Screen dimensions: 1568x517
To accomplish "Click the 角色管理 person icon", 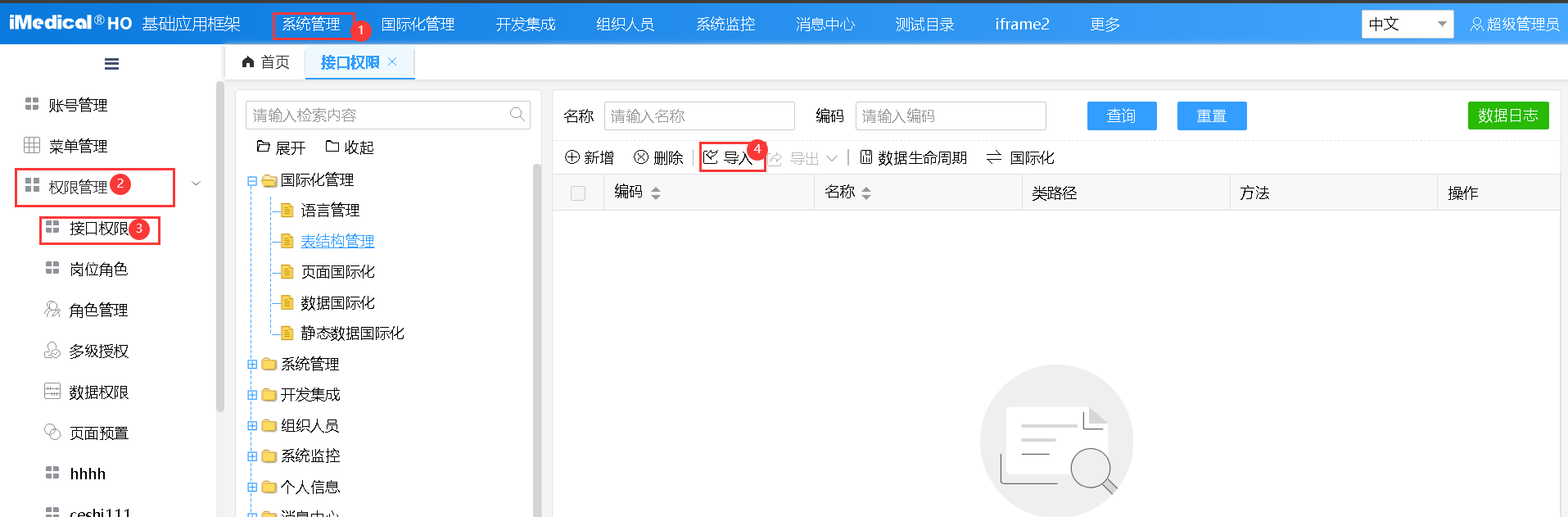I will 52,309.
